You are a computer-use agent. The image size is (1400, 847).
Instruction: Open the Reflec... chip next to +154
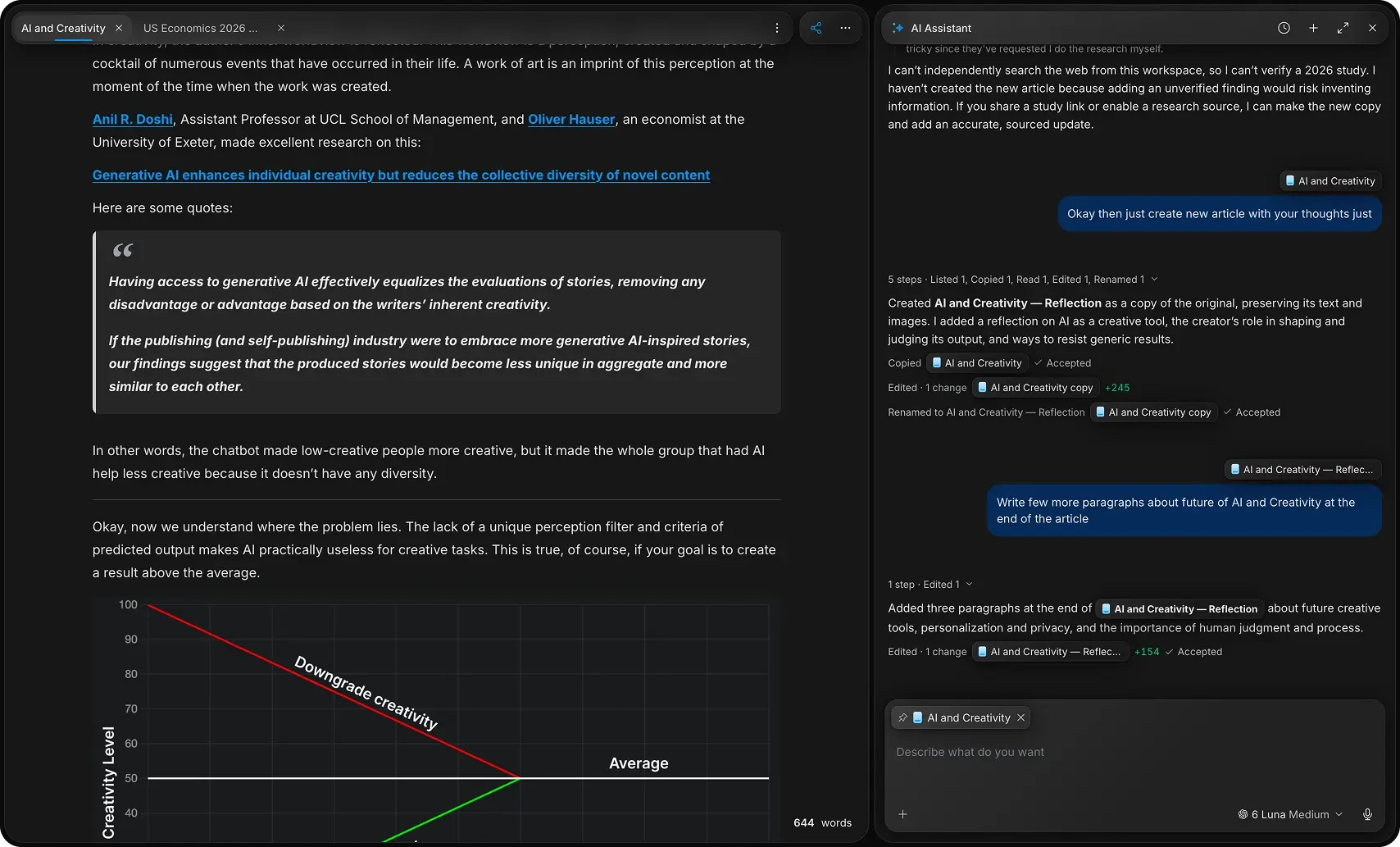(x=1048, y=652)
